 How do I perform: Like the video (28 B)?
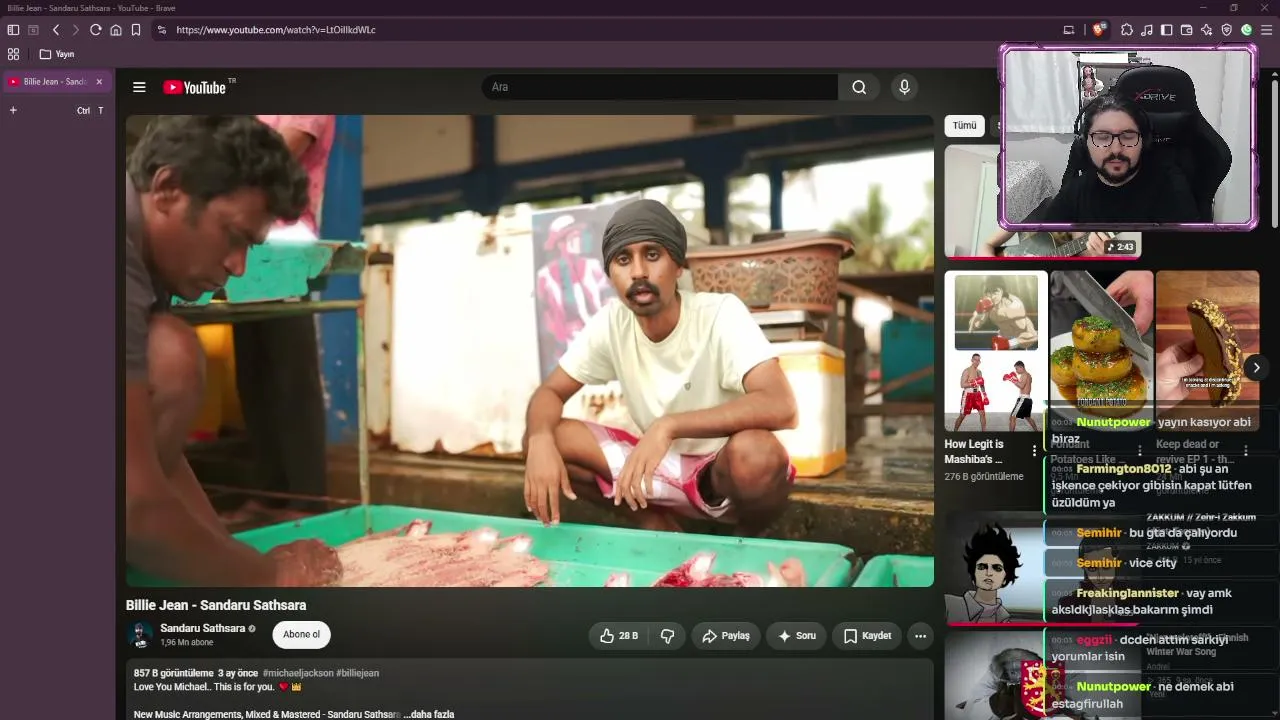(619, 636)
